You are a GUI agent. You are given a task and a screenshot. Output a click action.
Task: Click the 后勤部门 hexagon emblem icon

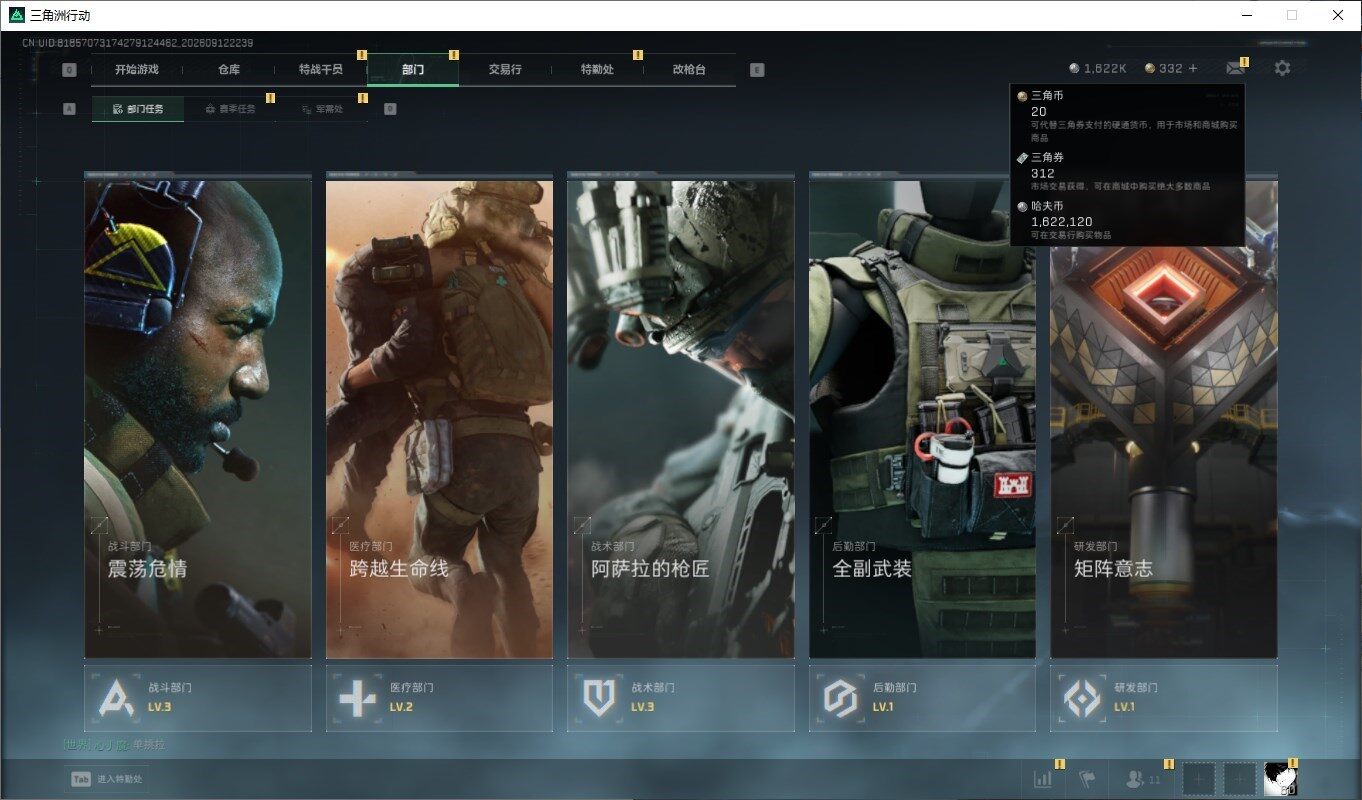pos(840,697)
